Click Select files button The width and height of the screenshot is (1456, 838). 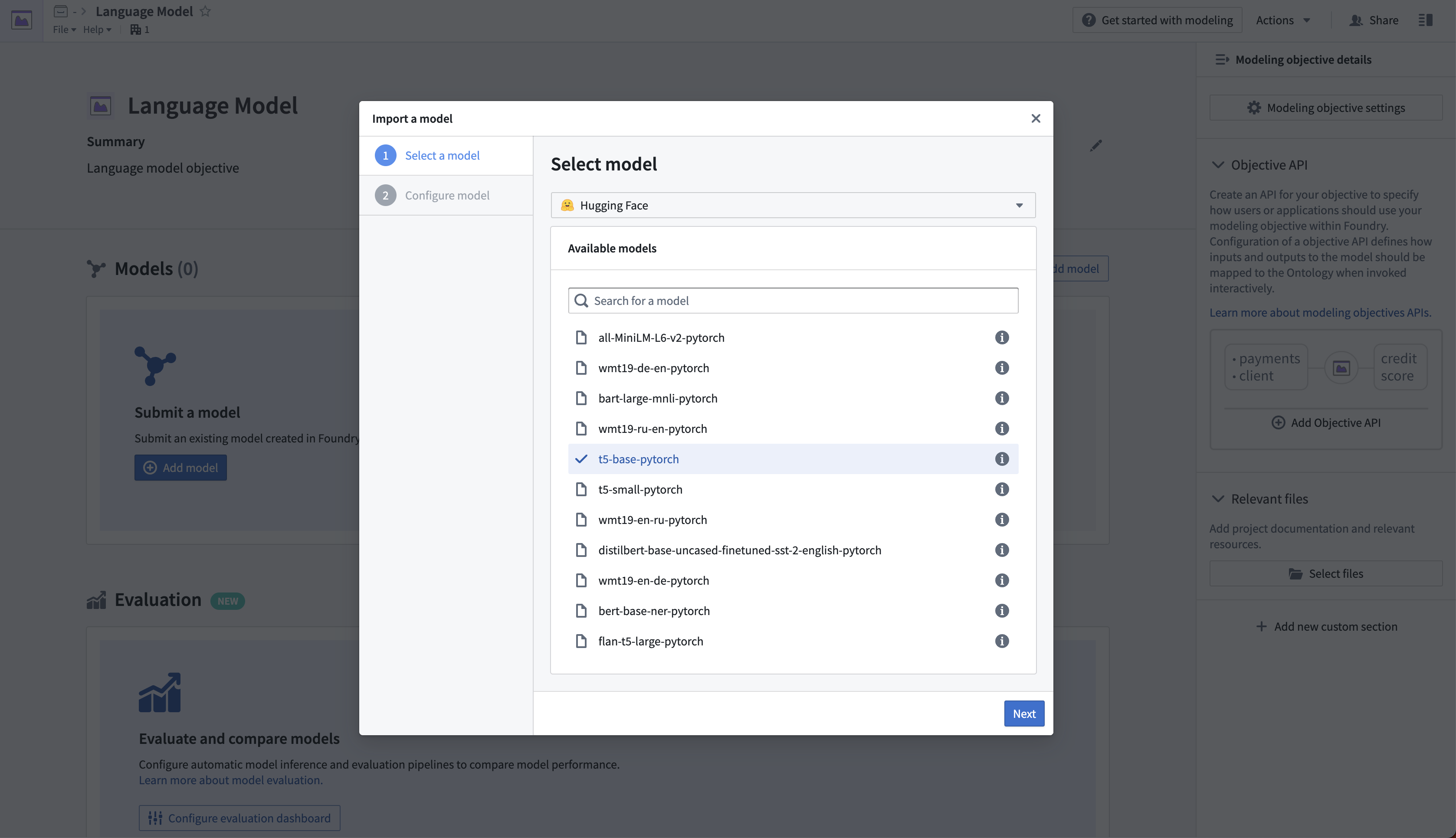tap(1326, 574)
